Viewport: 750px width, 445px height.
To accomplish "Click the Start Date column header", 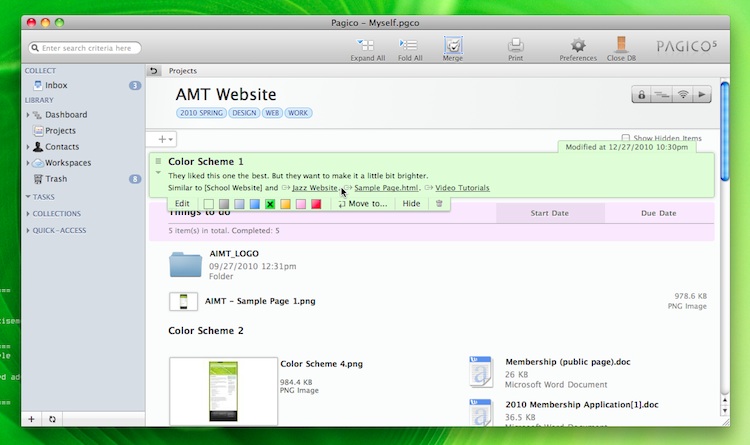I will tap(550, 213).
